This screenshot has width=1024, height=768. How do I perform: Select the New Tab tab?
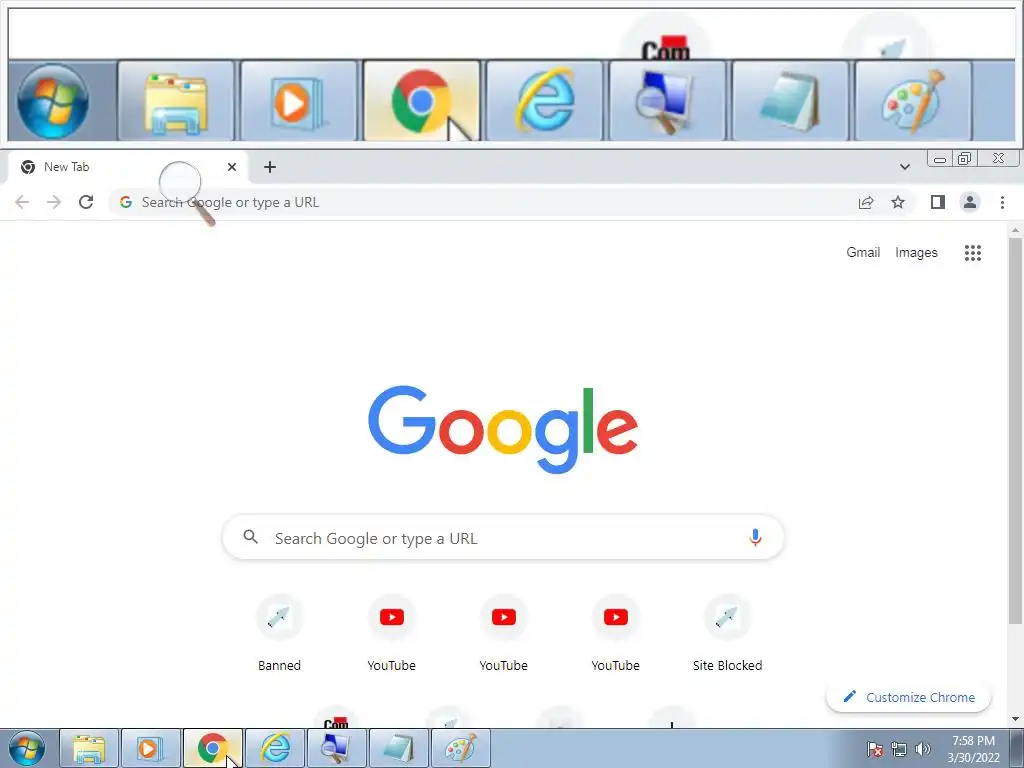point(127,167)
